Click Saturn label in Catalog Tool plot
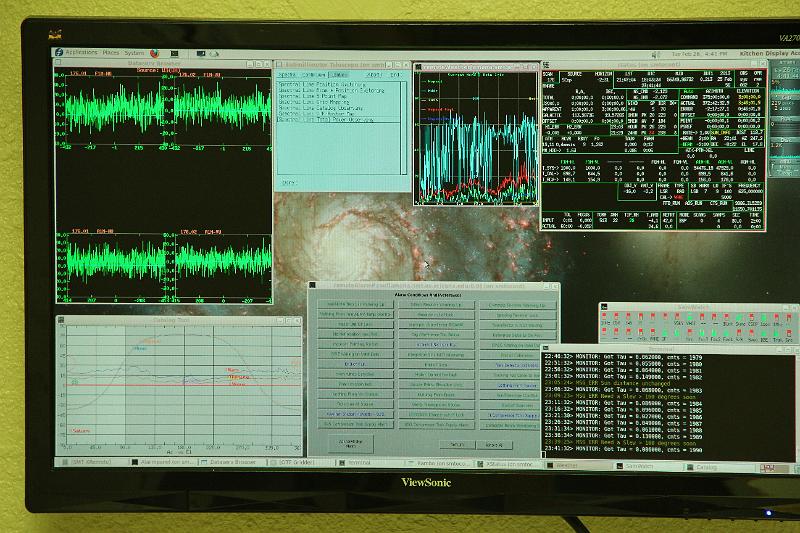 point(81,431)
